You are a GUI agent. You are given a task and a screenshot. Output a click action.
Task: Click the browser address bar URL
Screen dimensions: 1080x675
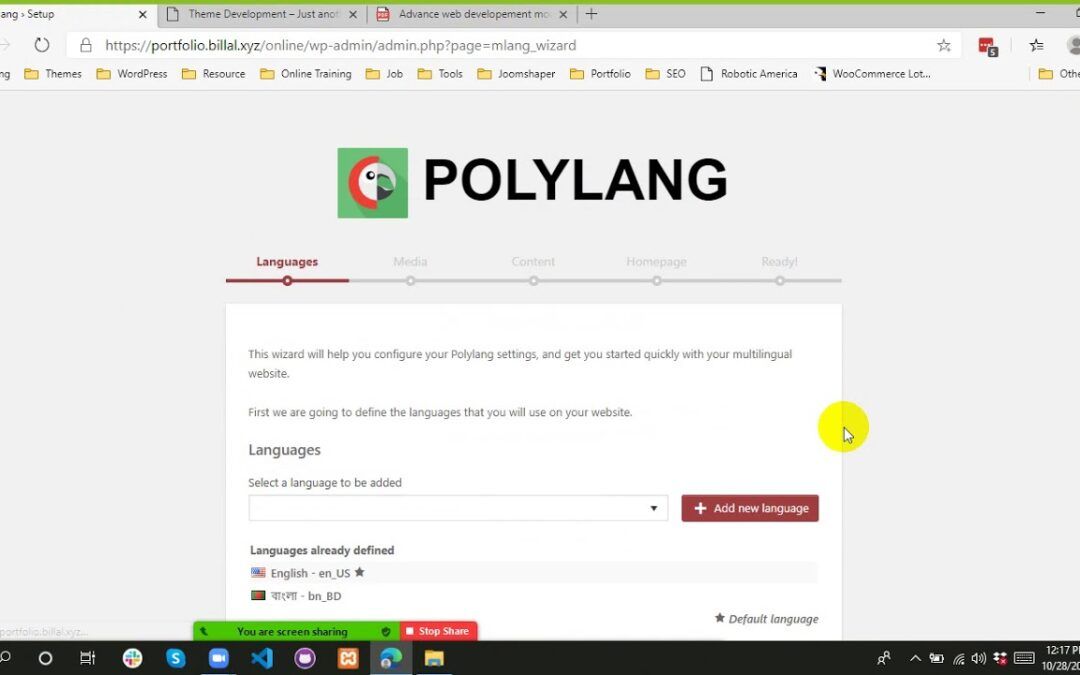[x=340, y=45]
